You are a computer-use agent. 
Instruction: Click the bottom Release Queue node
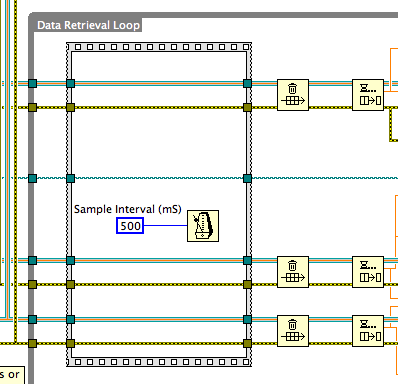(368, 331)
